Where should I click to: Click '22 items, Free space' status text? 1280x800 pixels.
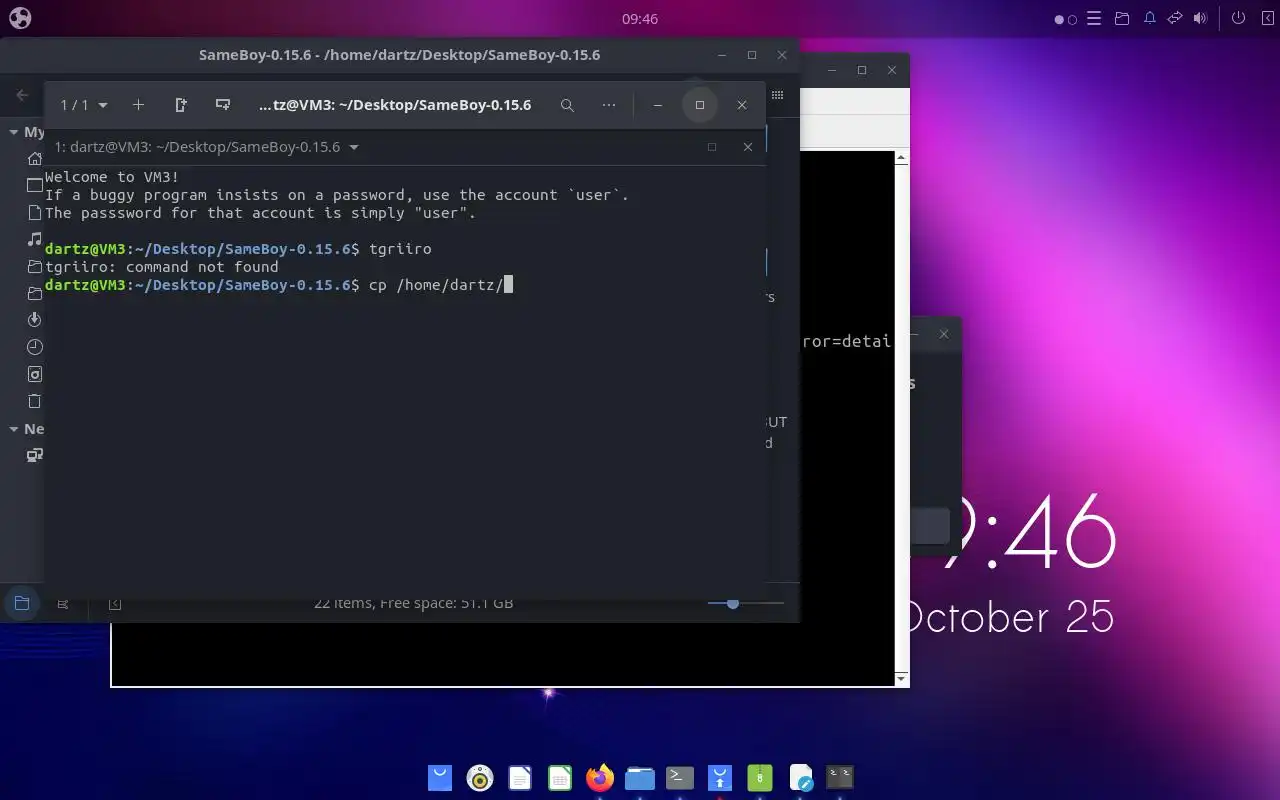[413, 603]
